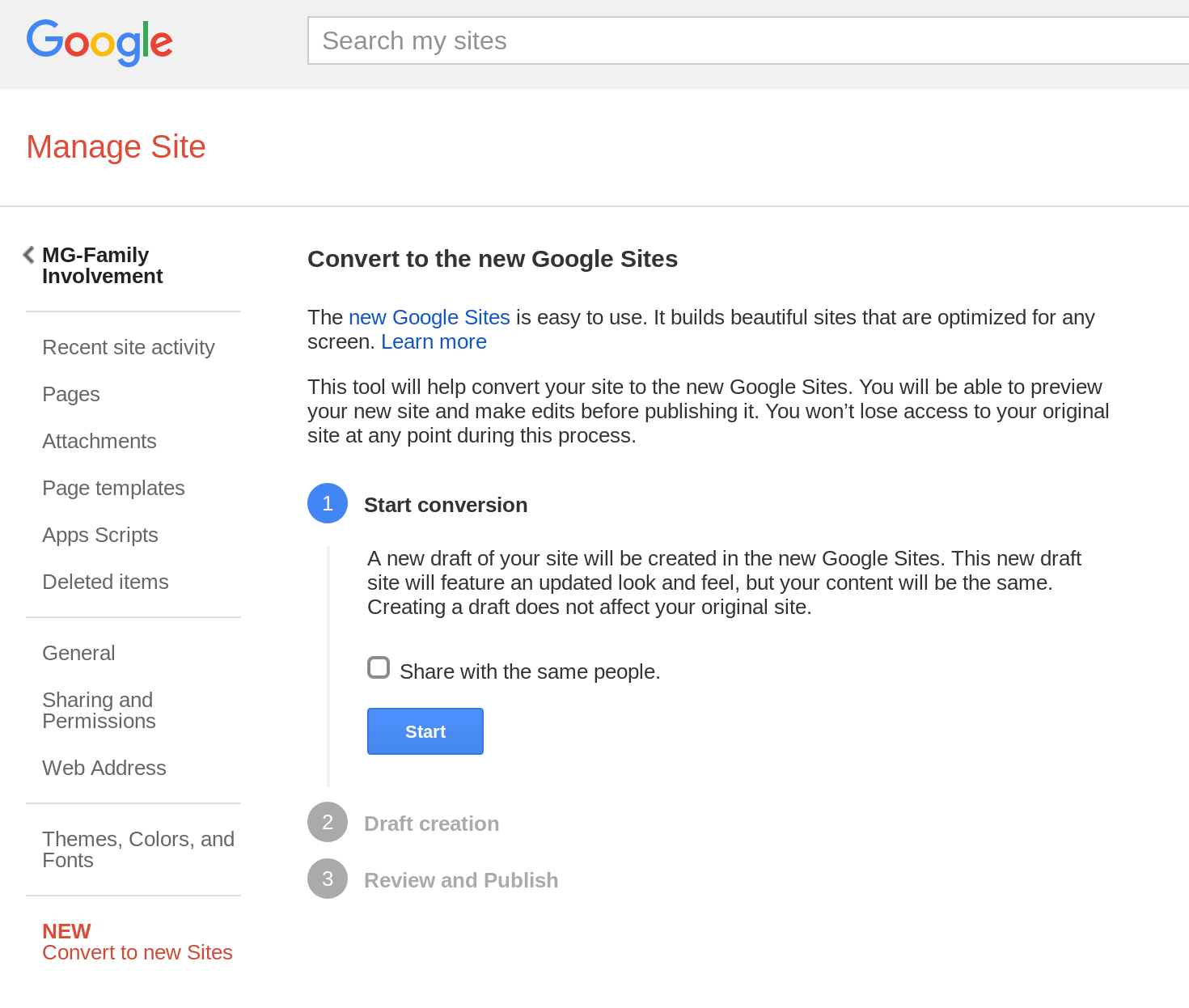1189x1008 pixels.
Task: Select Convert to new Sites
Action: point(138,952)
